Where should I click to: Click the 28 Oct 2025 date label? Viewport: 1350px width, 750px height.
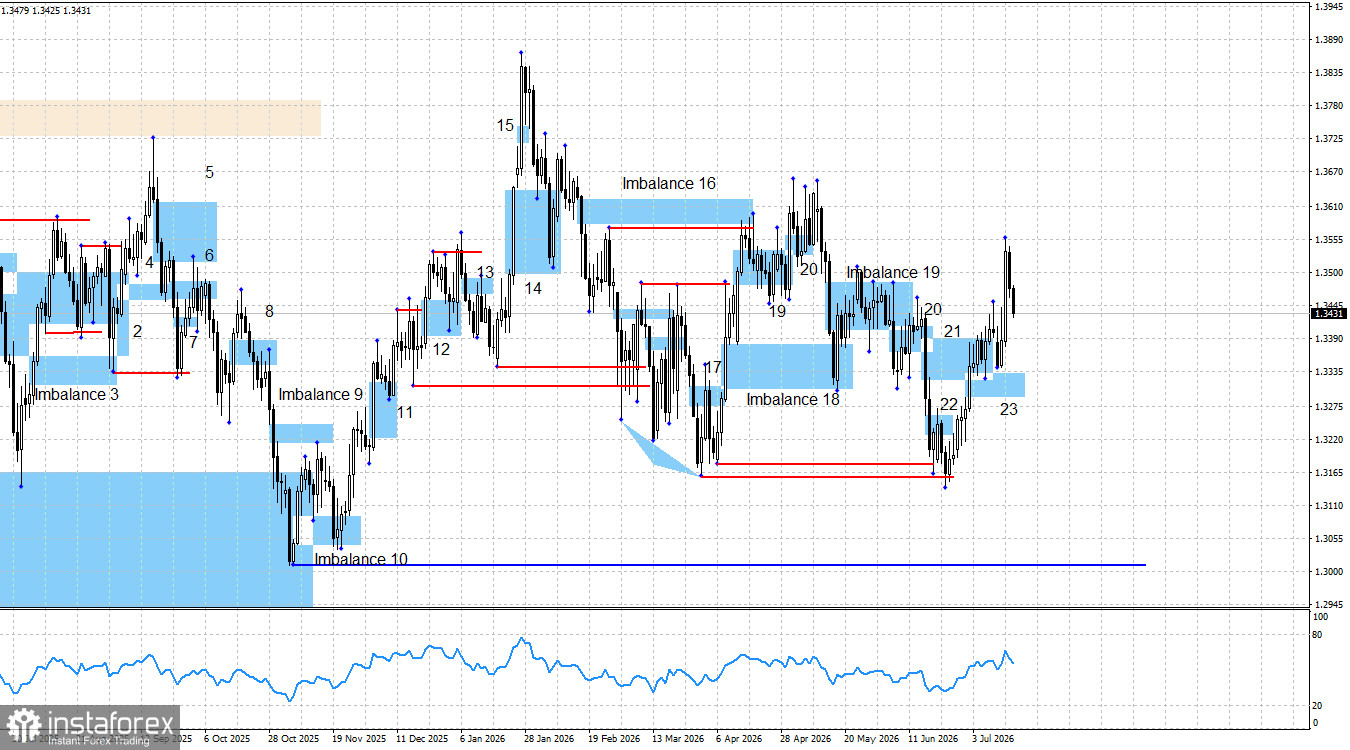coord(294,739)
